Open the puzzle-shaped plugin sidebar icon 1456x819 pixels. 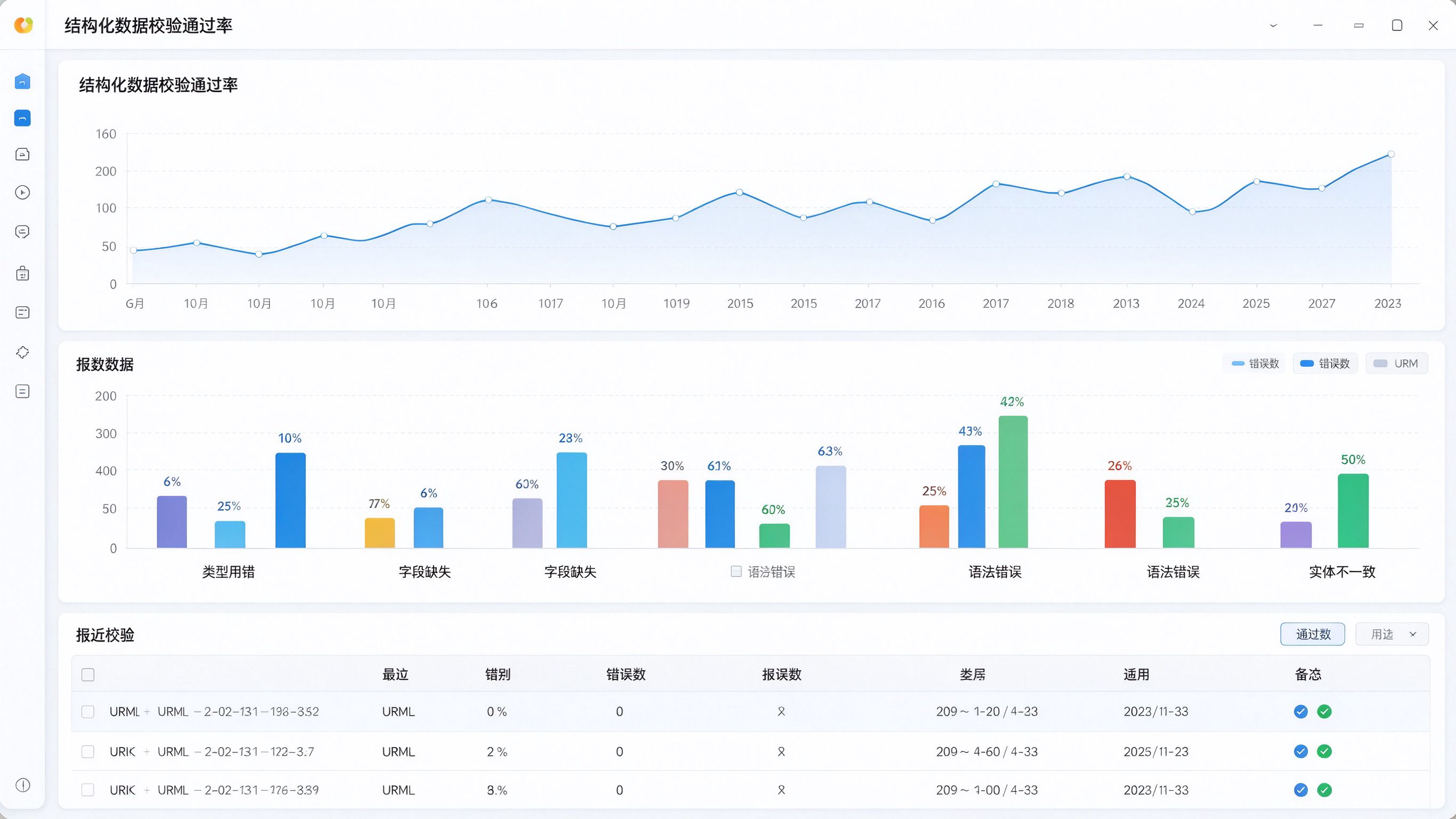(22, 352)
